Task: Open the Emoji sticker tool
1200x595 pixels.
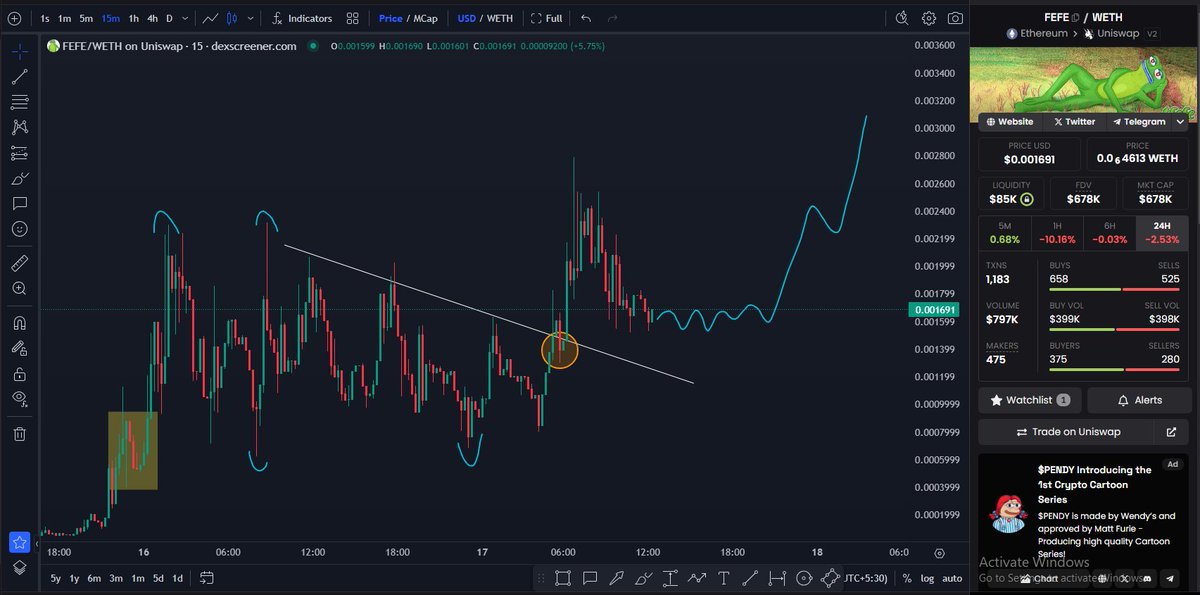Action: 20,228
